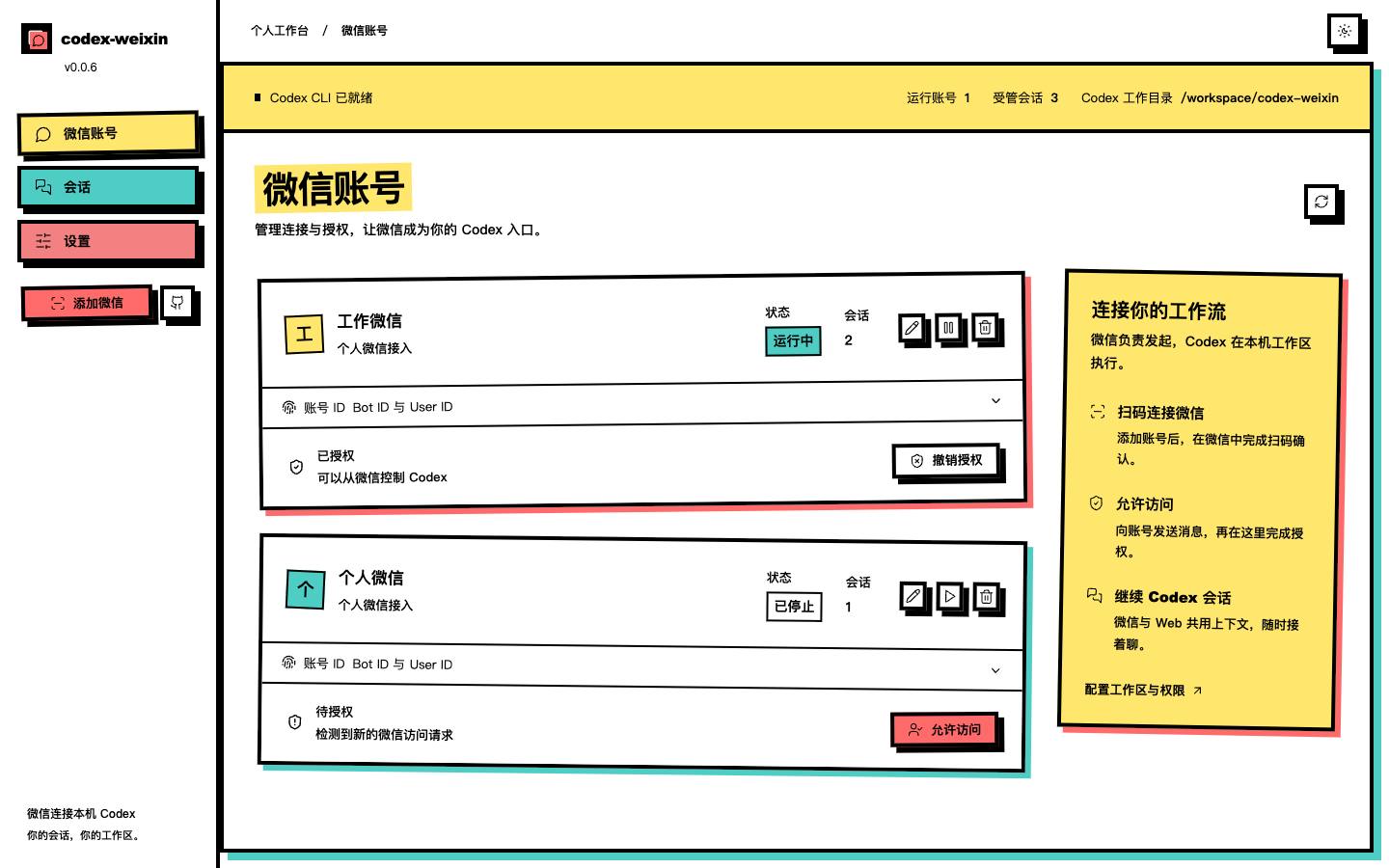The height and width of the screenshot is (868, 1389).
Task: Click the Codex CLI 已就绪 status text
Action: tap(321, 97)
